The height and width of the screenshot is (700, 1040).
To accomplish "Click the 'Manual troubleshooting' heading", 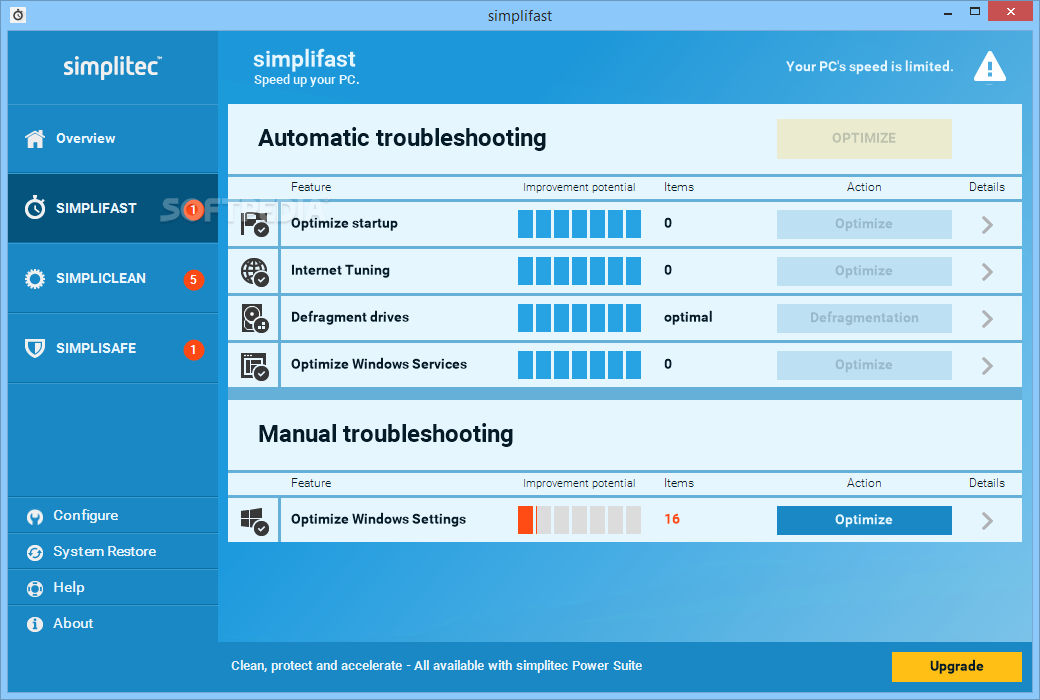I will point(385,434).
